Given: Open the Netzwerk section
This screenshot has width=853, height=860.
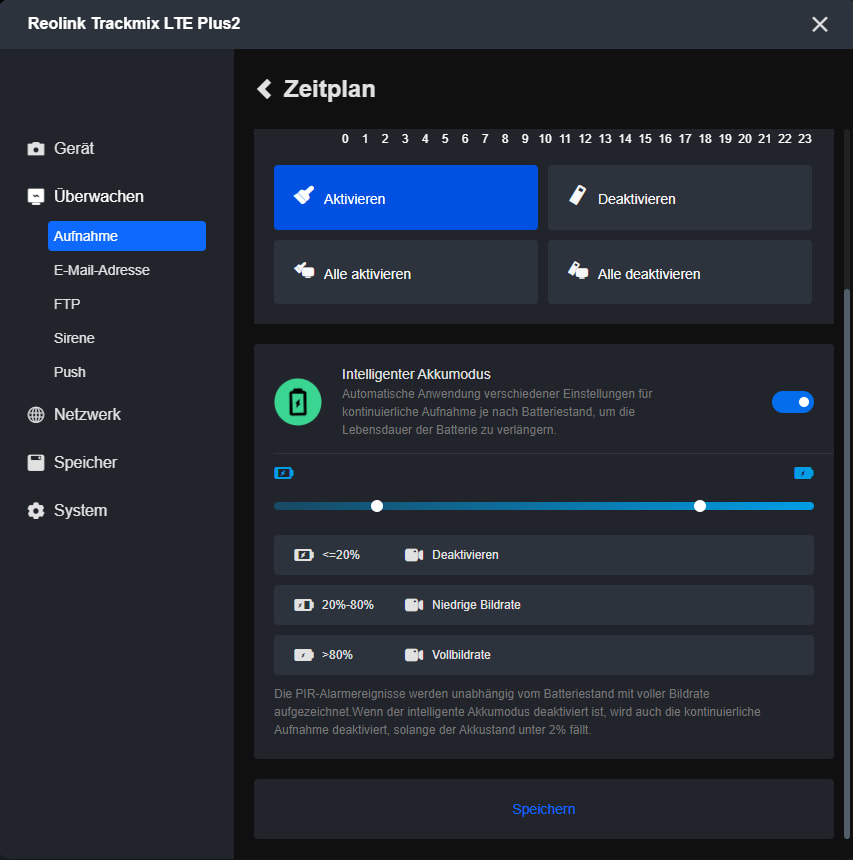Looking at the screenshot, I should click(87, 415).
